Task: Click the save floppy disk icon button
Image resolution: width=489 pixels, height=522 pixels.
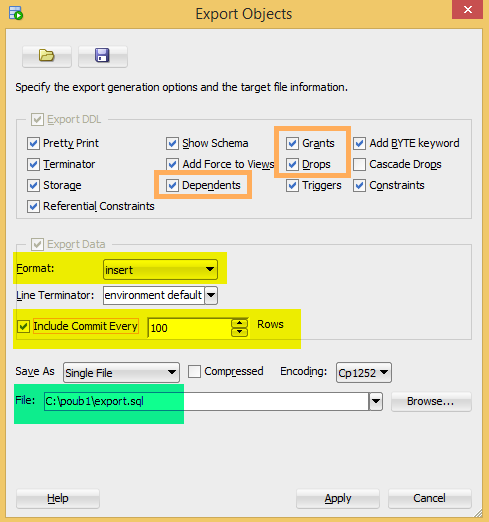Action: click(x=102, y=56)
